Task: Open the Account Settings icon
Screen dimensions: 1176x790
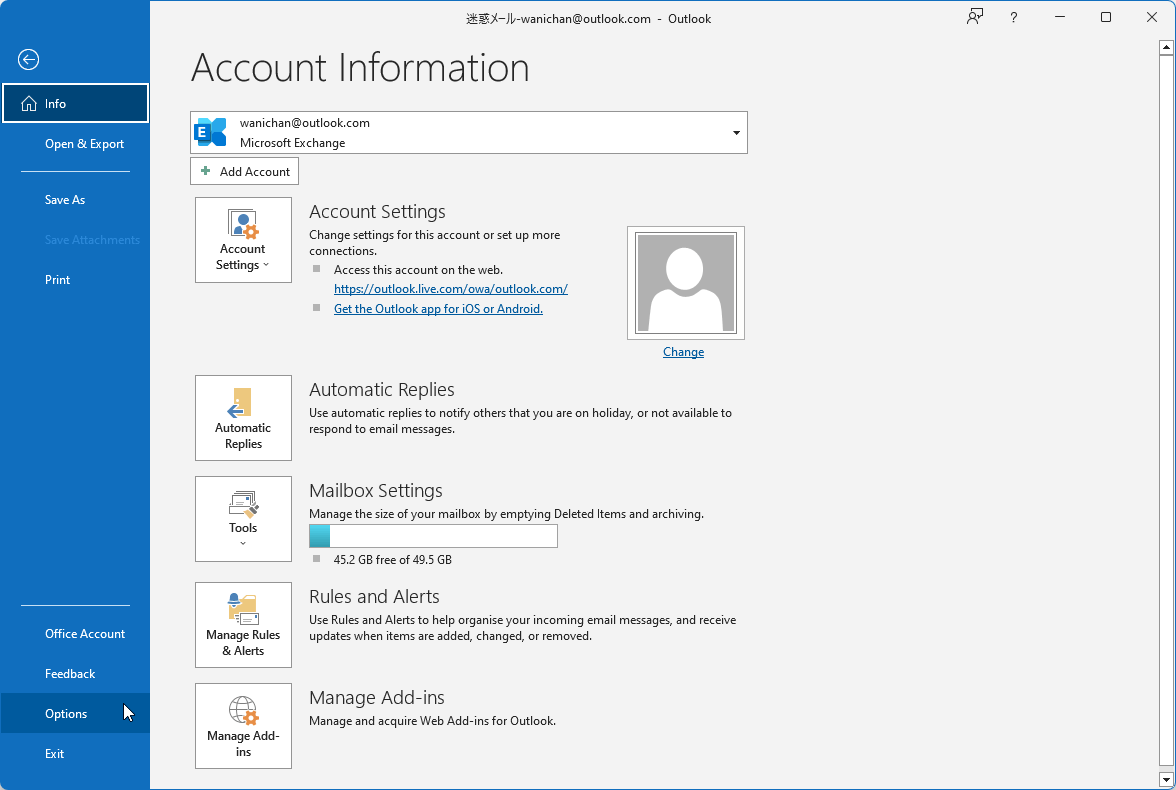Action: click(x=243, y=225)
